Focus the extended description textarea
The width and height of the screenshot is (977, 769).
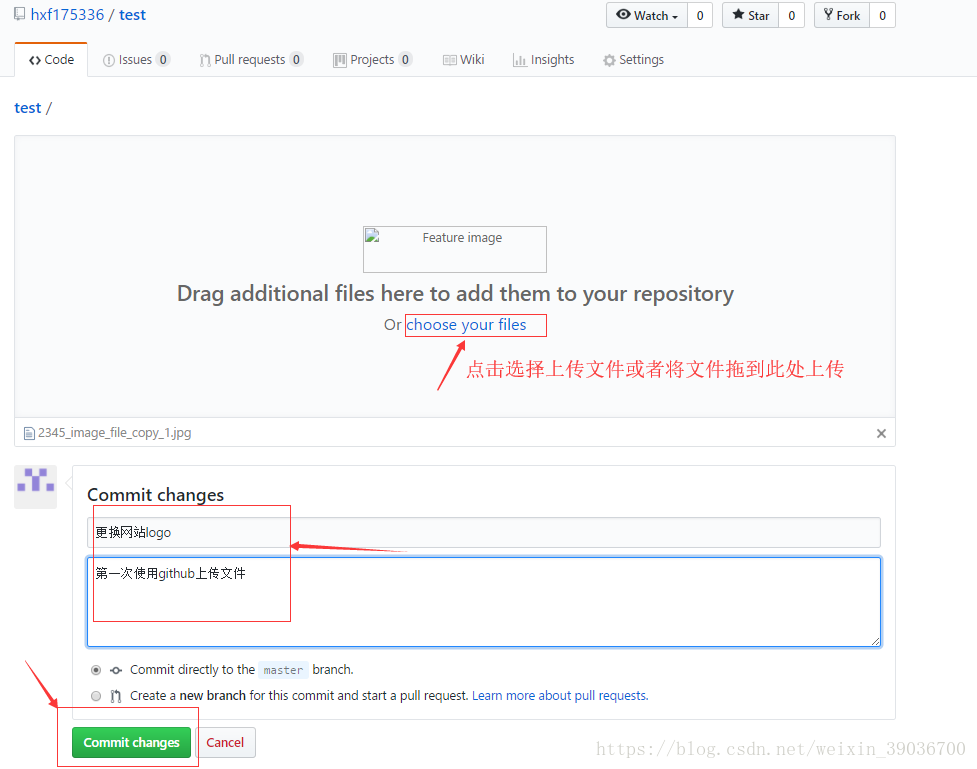(x=484, y=602)
